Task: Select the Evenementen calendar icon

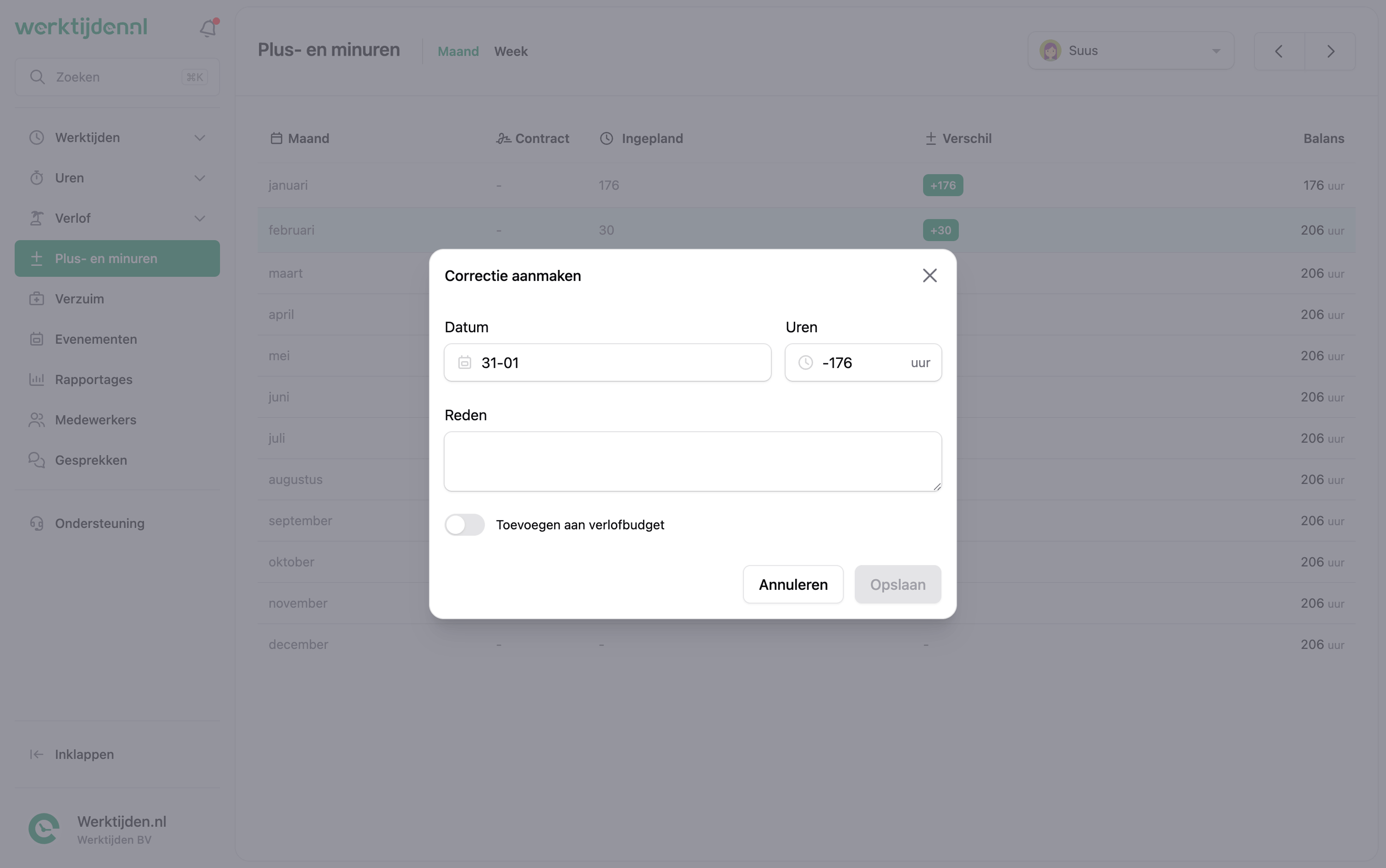Action: [37, 339]
